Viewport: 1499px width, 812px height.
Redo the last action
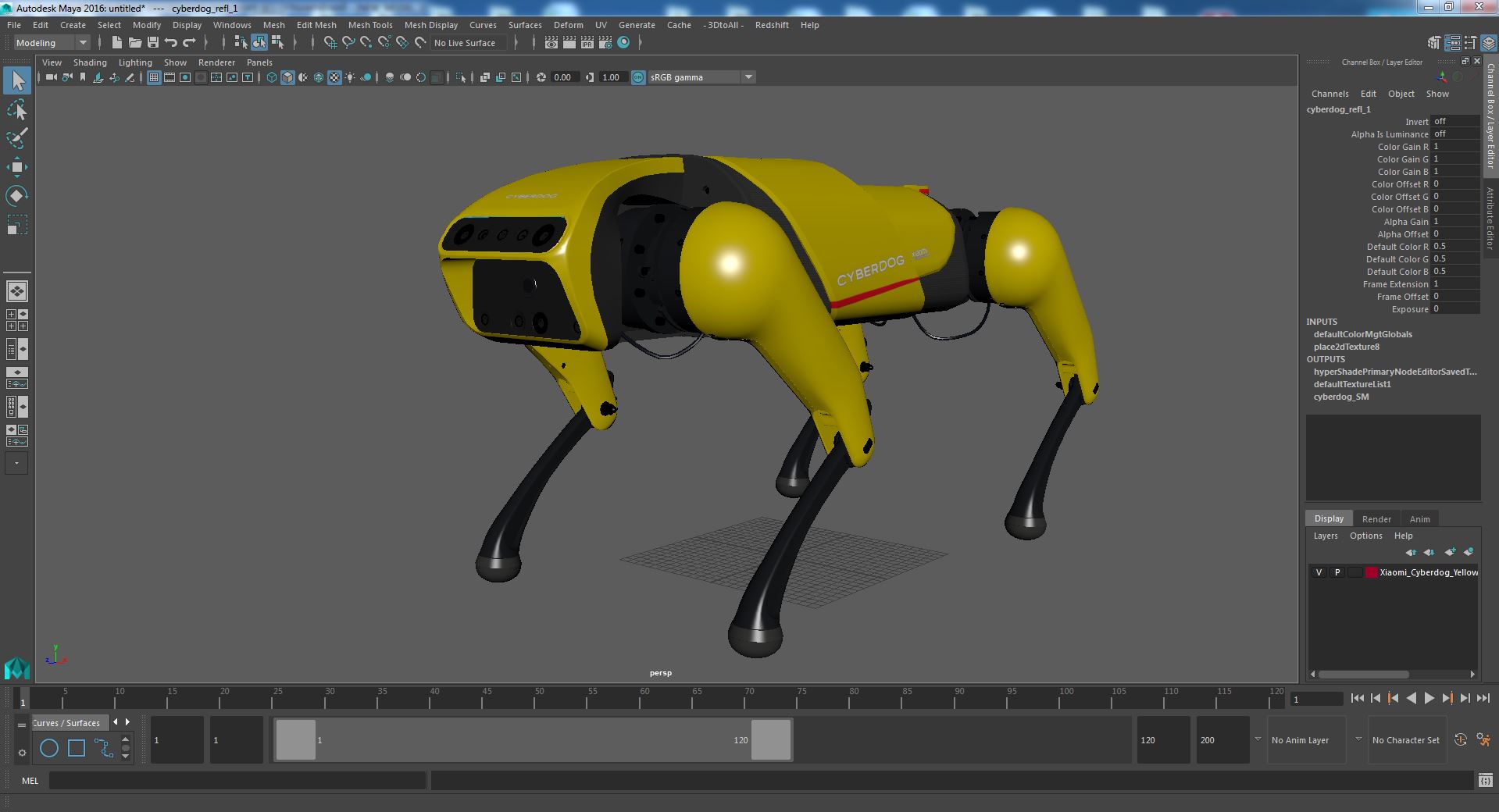coord(188,42)
